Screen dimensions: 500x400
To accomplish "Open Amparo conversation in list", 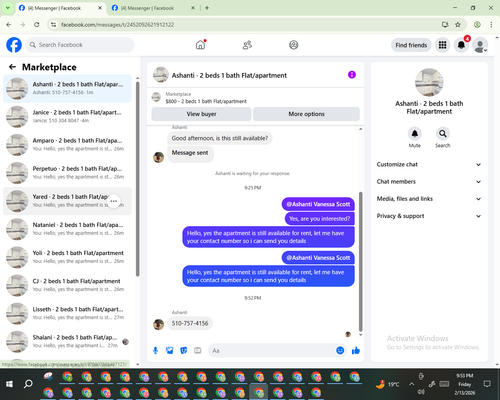I will coord(67,145).
